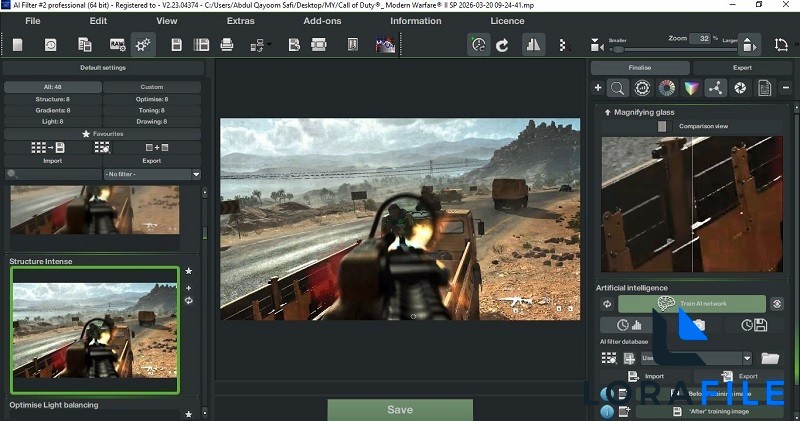Open the Information menu

tap(416, 21)
